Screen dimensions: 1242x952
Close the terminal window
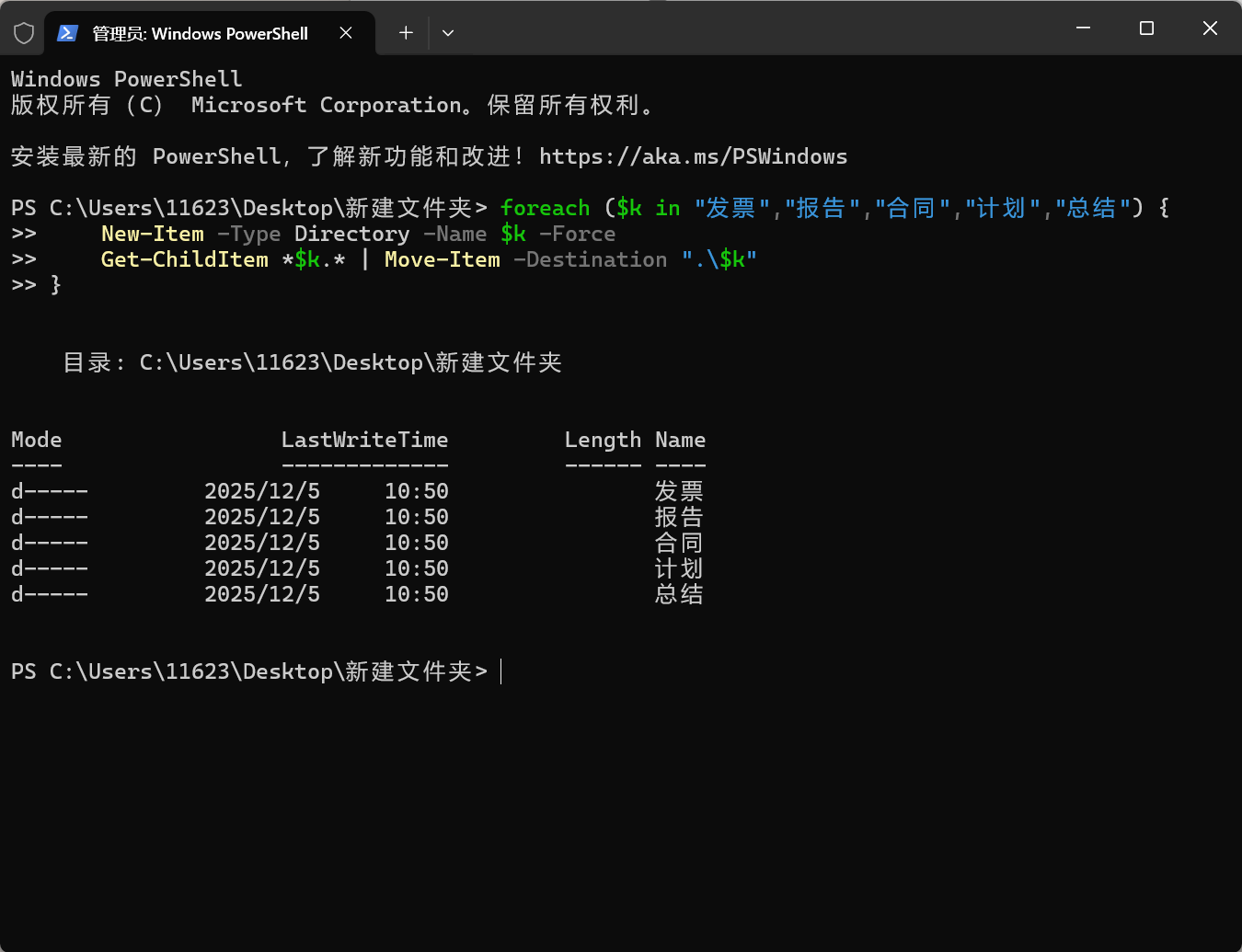click(x=1210, y=29)
